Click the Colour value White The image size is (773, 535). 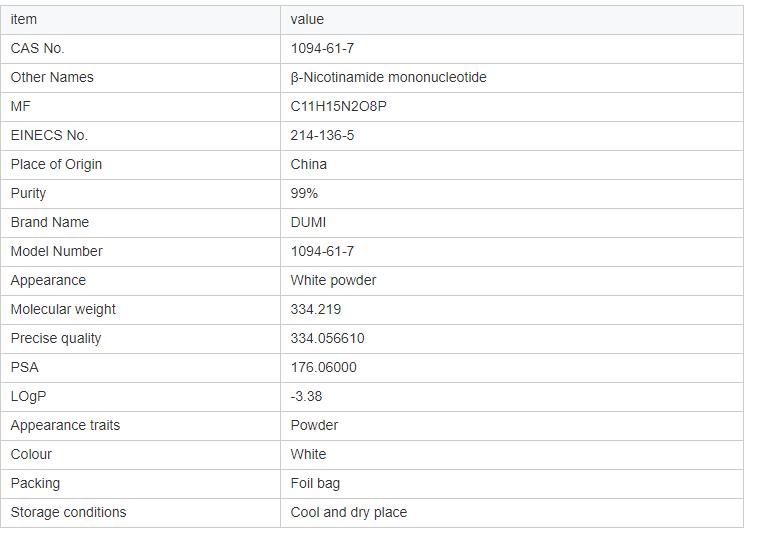tap(308, 454)
